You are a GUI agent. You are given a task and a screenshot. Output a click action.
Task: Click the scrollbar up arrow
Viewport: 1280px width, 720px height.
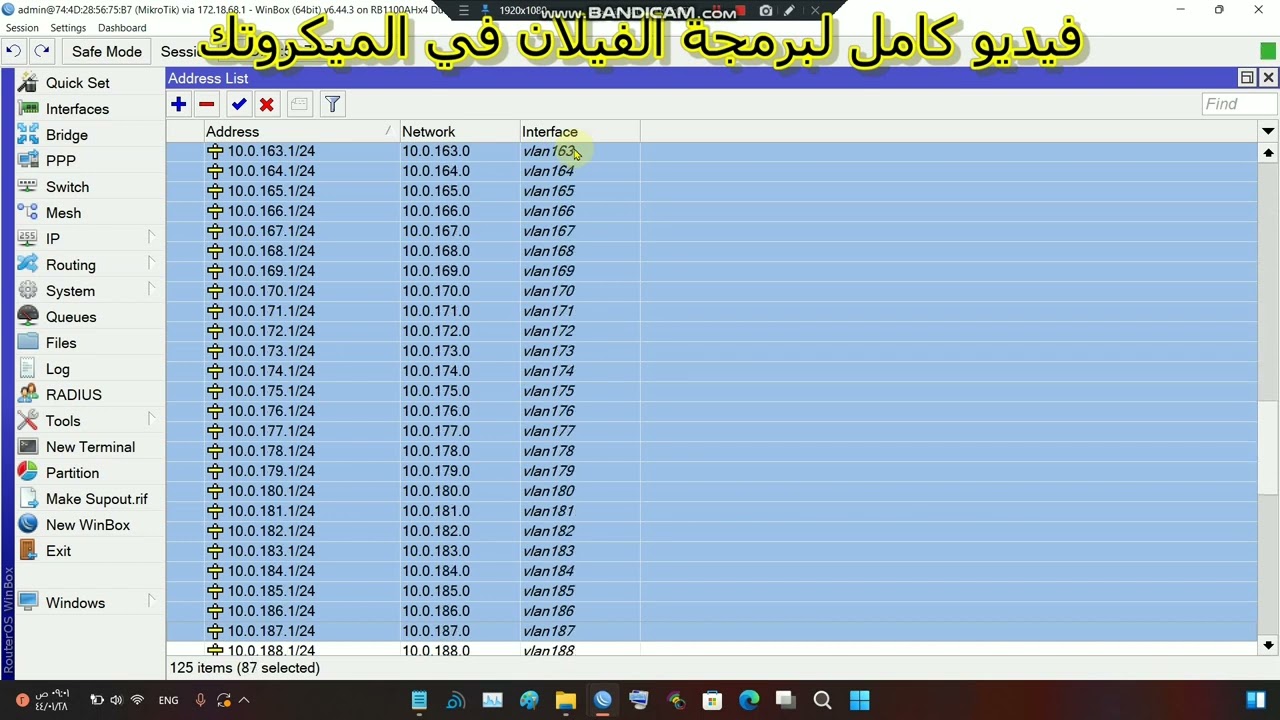(x=1268, y=153)
